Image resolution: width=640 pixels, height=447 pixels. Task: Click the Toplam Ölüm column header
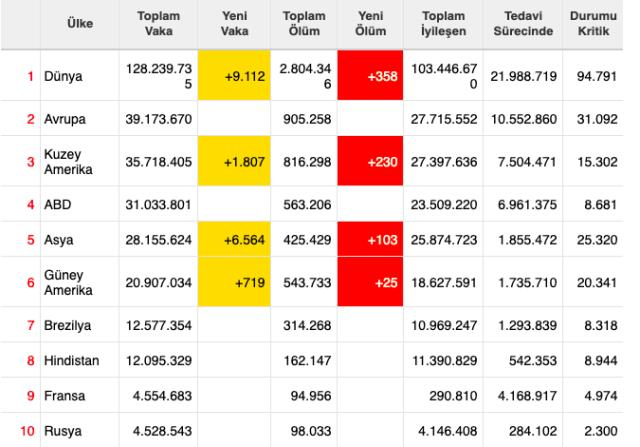(304, 24)
